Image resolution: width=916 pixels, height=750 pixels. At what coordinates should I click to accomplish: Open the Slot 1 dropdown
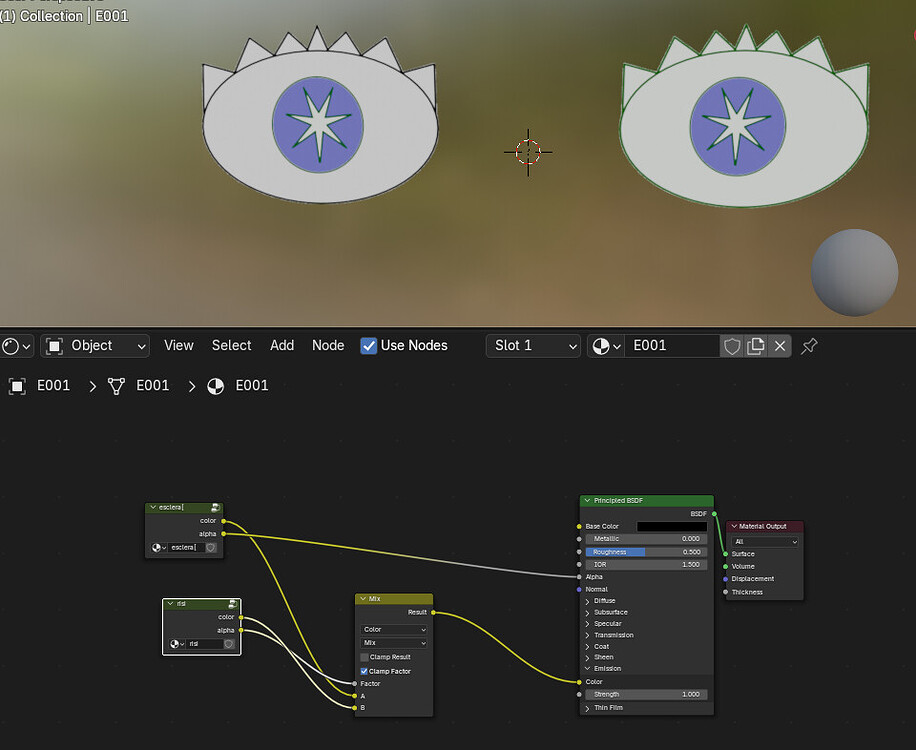[533, 346]
